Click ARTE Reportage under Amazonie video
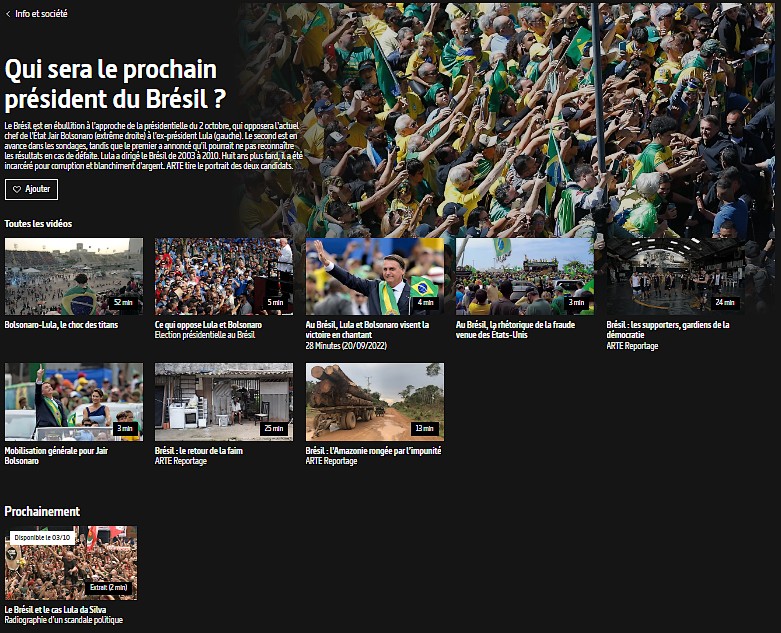Image resolution: width=781 pixels, height=633 pixels. tap(331, 461)
